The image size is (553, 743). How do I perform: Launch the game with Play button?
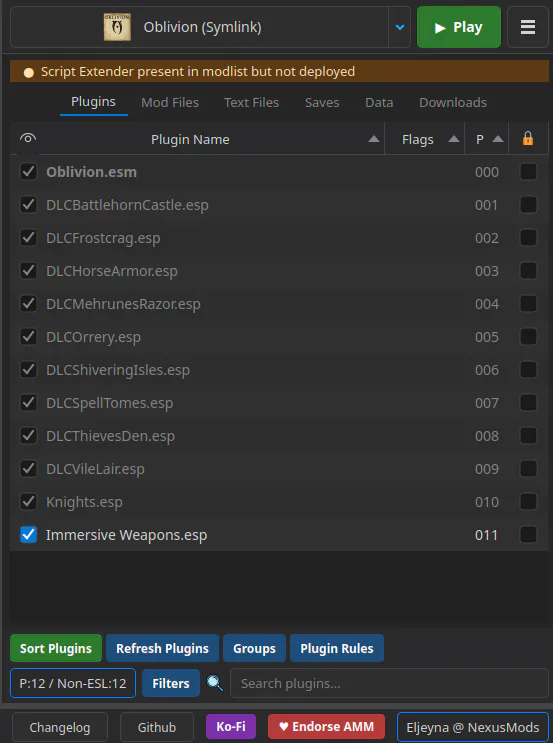point(459,27)
